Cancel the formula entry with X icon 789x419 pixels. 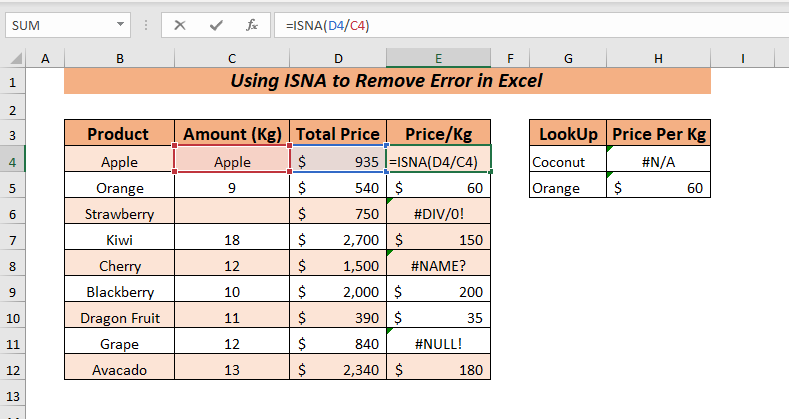coord(180,25)
